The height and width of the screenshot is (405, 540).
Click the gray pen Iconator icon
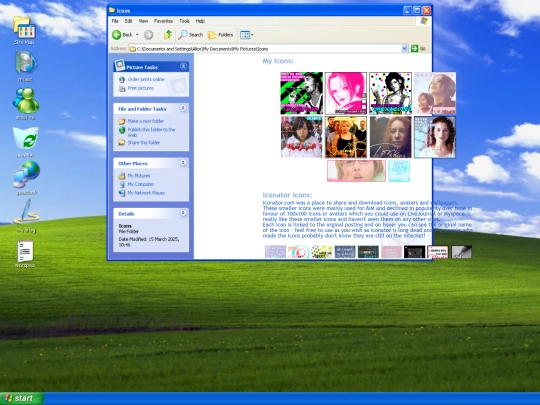[x=461, y=252]
